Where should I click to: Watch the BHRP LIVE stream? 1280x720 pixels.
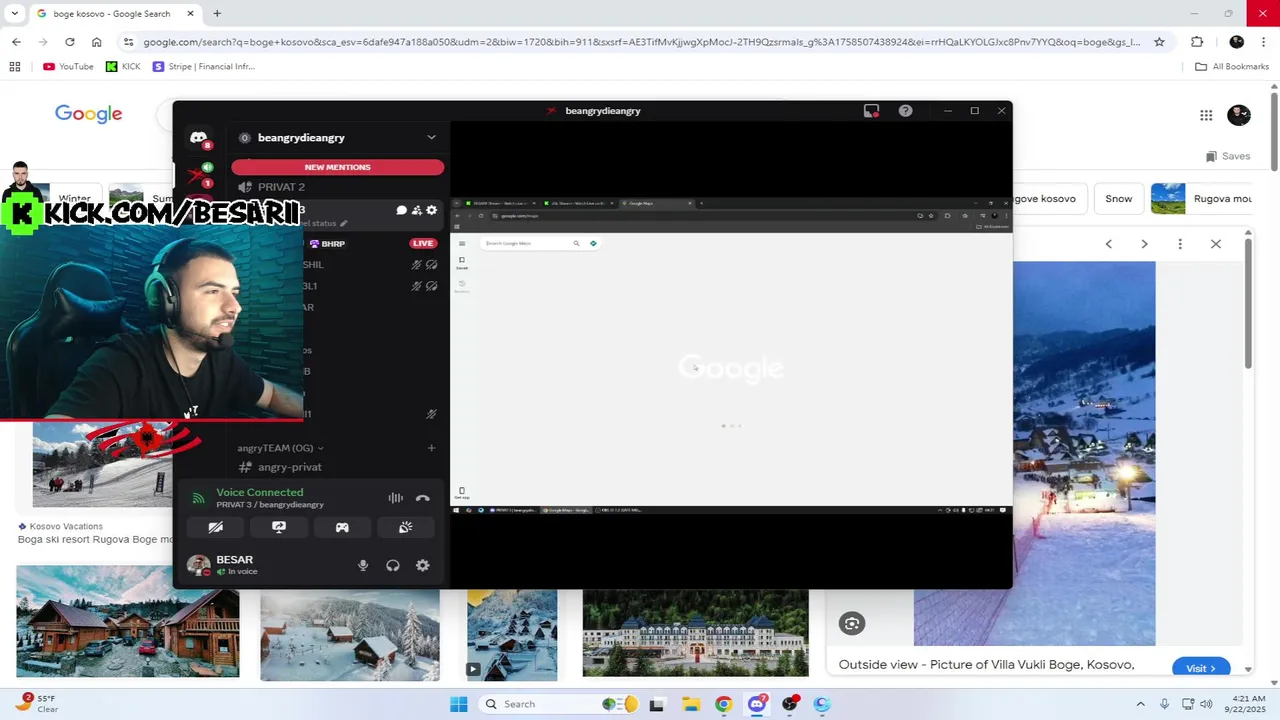point(423,243)
